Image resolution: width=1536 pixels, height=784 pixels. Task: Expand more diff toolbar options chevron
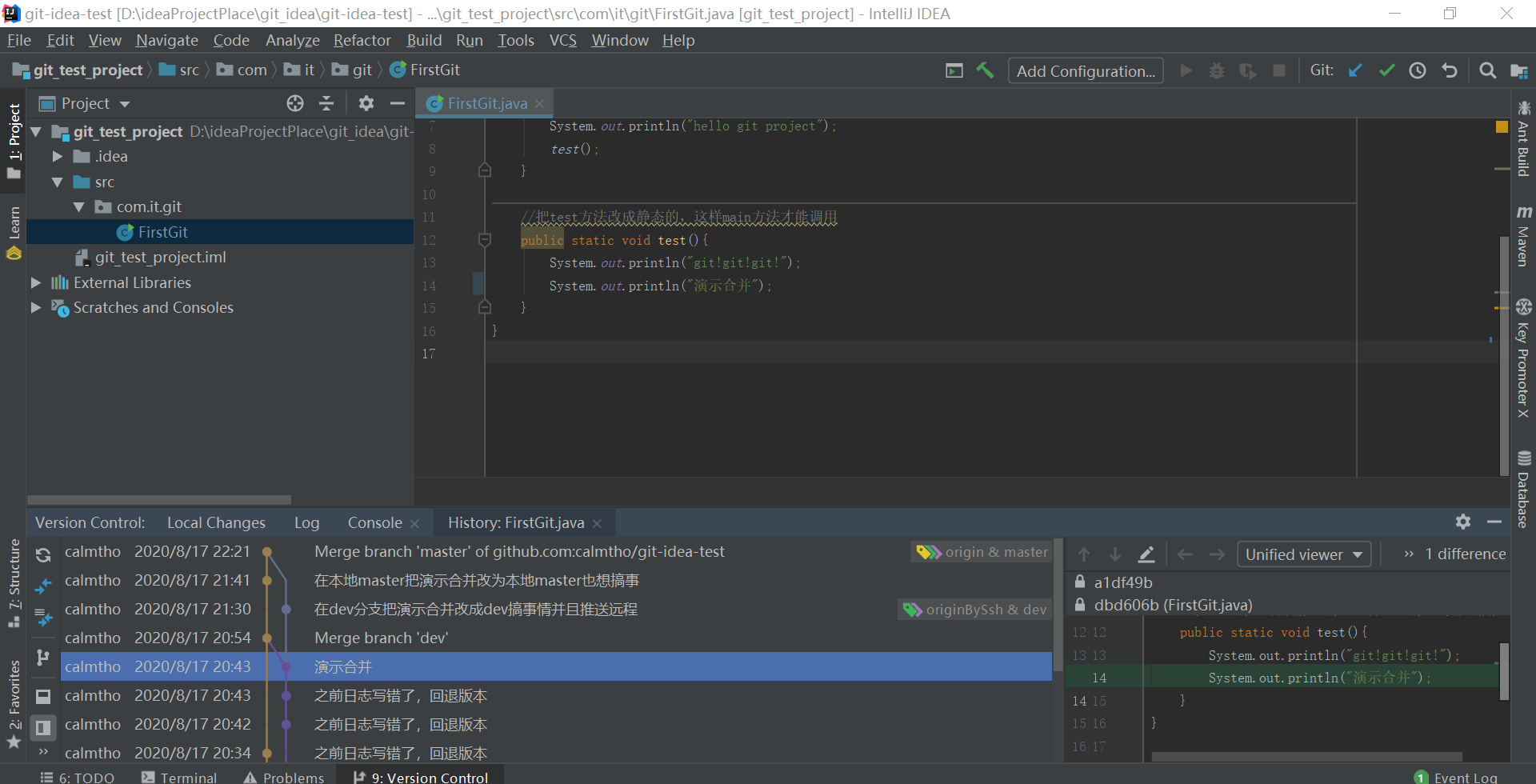pos(1408,554)
